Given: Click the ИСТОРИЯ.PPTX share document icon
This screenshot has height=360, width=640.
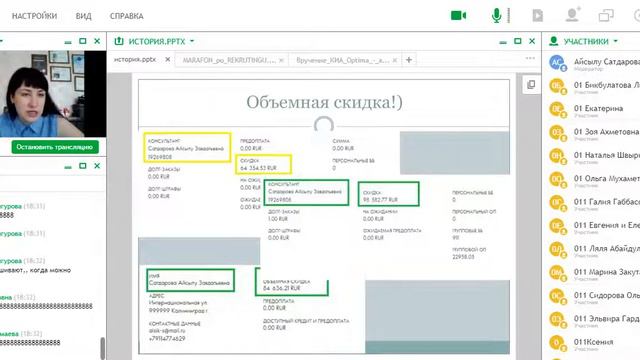Looking at the screenshot, I should click(119, 41).
